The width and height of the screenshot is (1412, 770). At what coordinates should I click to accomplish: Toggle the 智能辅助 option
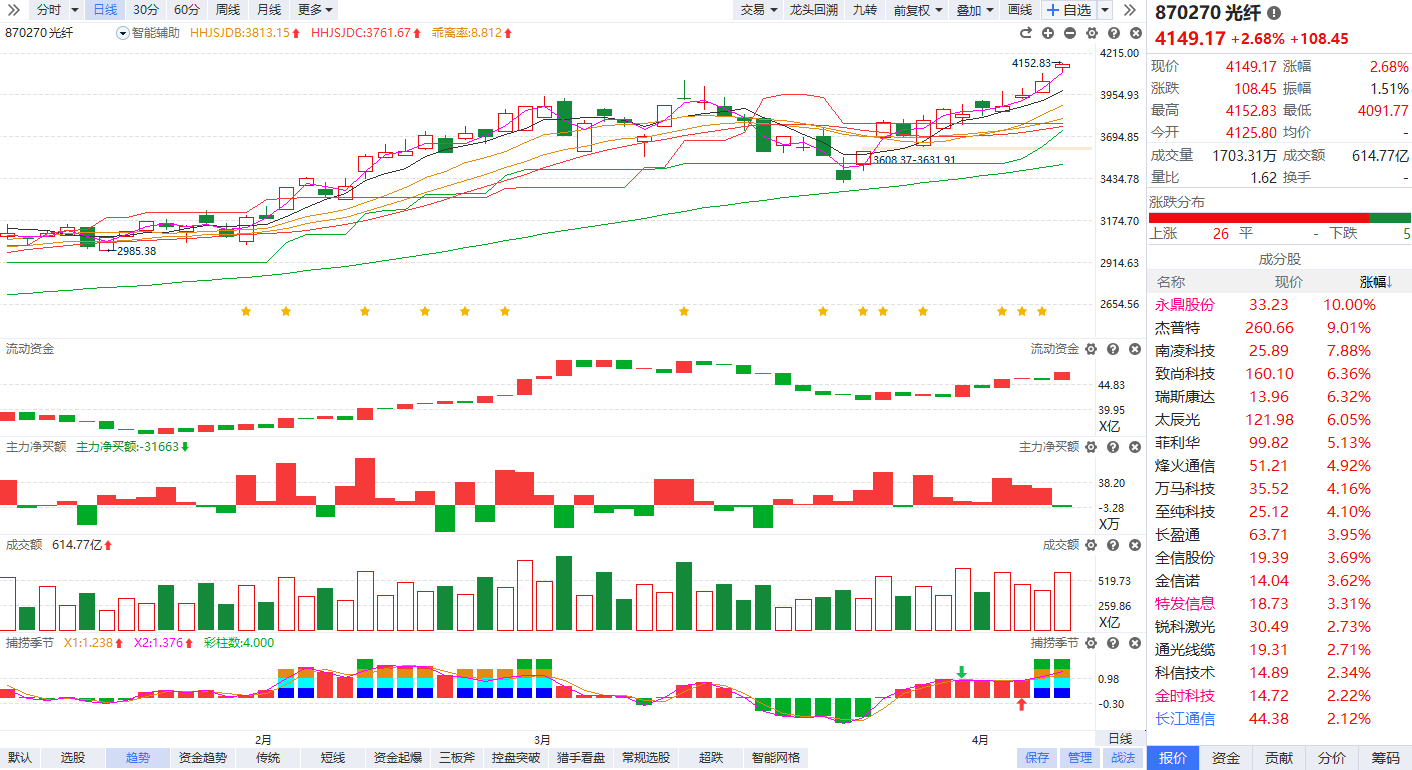click(150, 33)
